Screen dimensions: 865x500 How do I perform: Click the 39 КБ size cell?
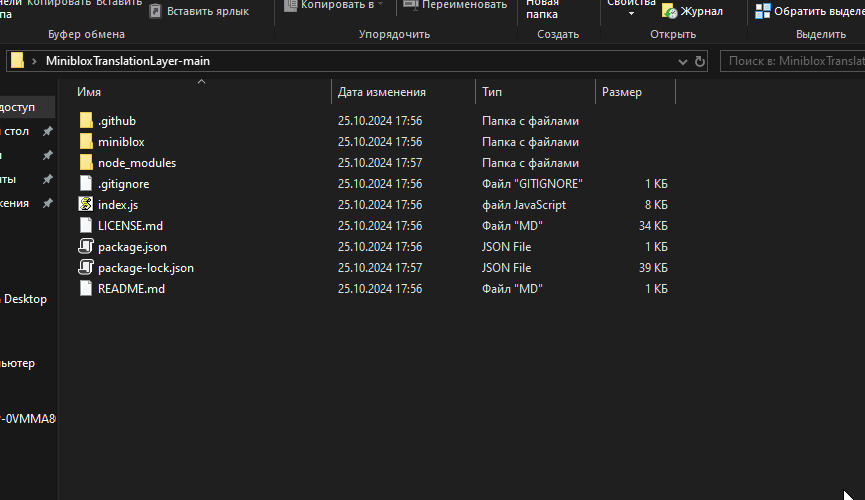tap(653, 268)
